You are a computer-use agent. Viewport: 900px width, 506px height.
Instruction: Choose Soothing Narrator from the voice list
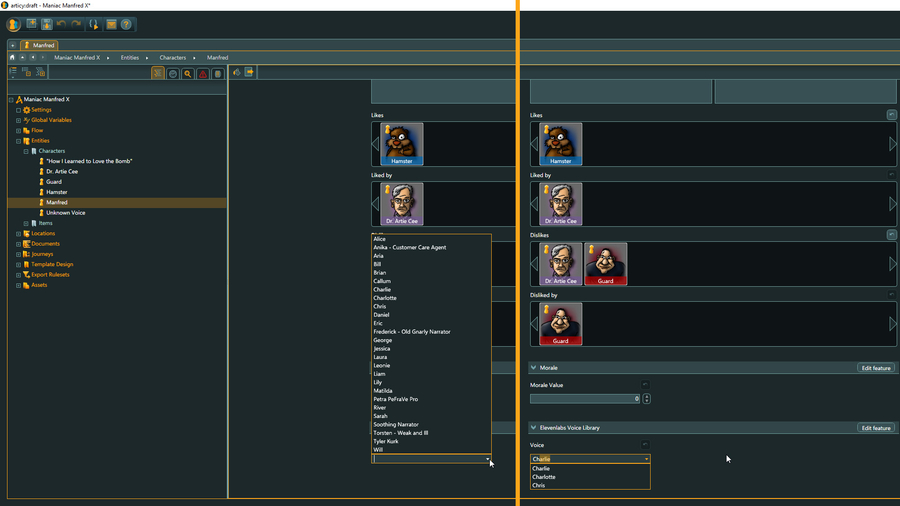tap(396, 424)
